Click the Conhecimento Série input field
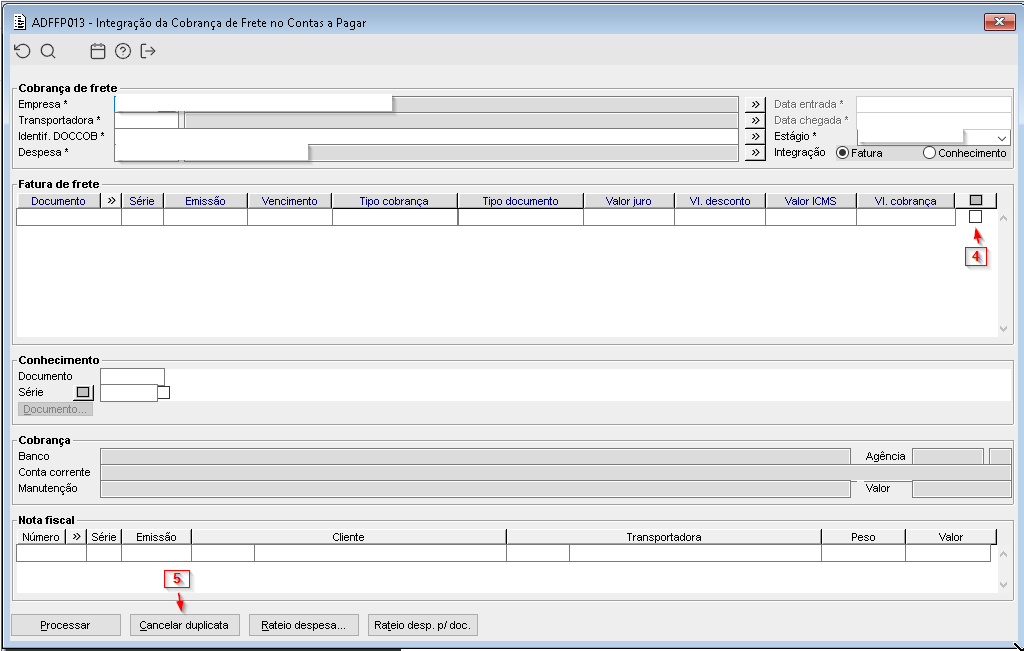This screenshot has width=1024, height=651. click(129, 392)
